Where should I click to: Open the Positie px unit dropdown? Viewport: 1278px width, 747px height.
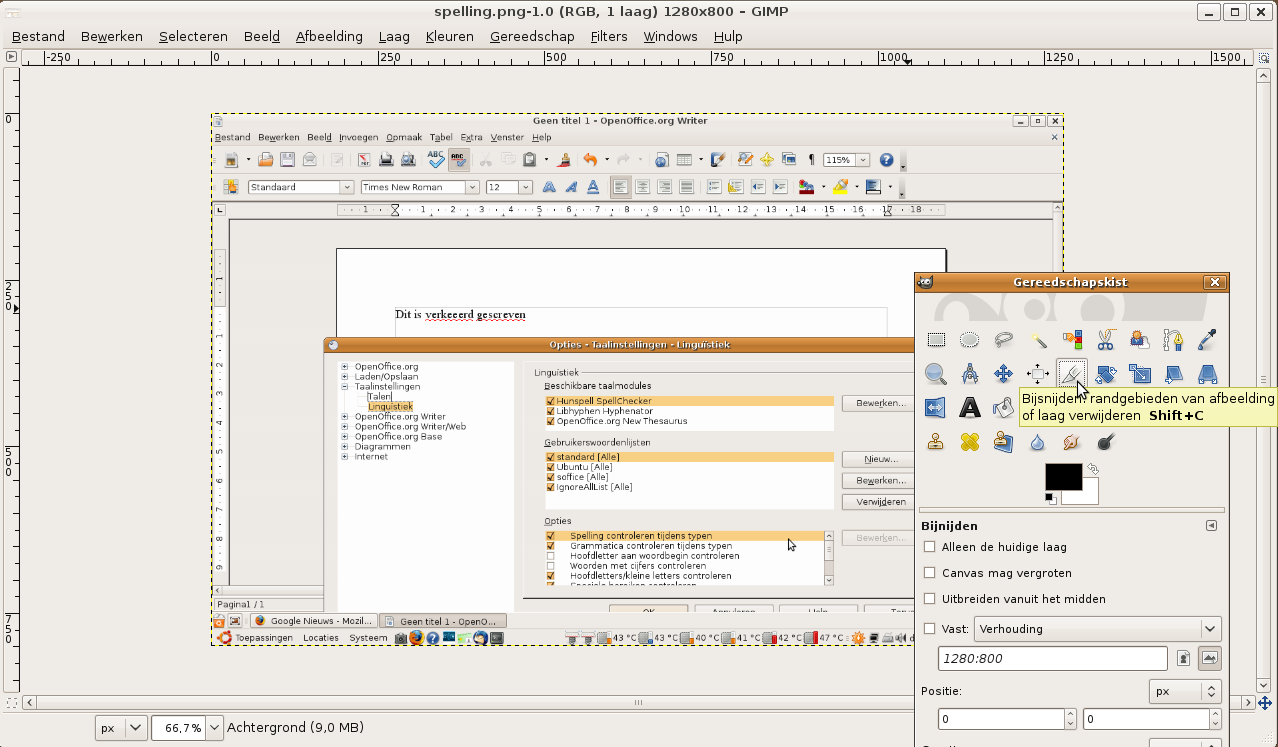coord(1184,691)
